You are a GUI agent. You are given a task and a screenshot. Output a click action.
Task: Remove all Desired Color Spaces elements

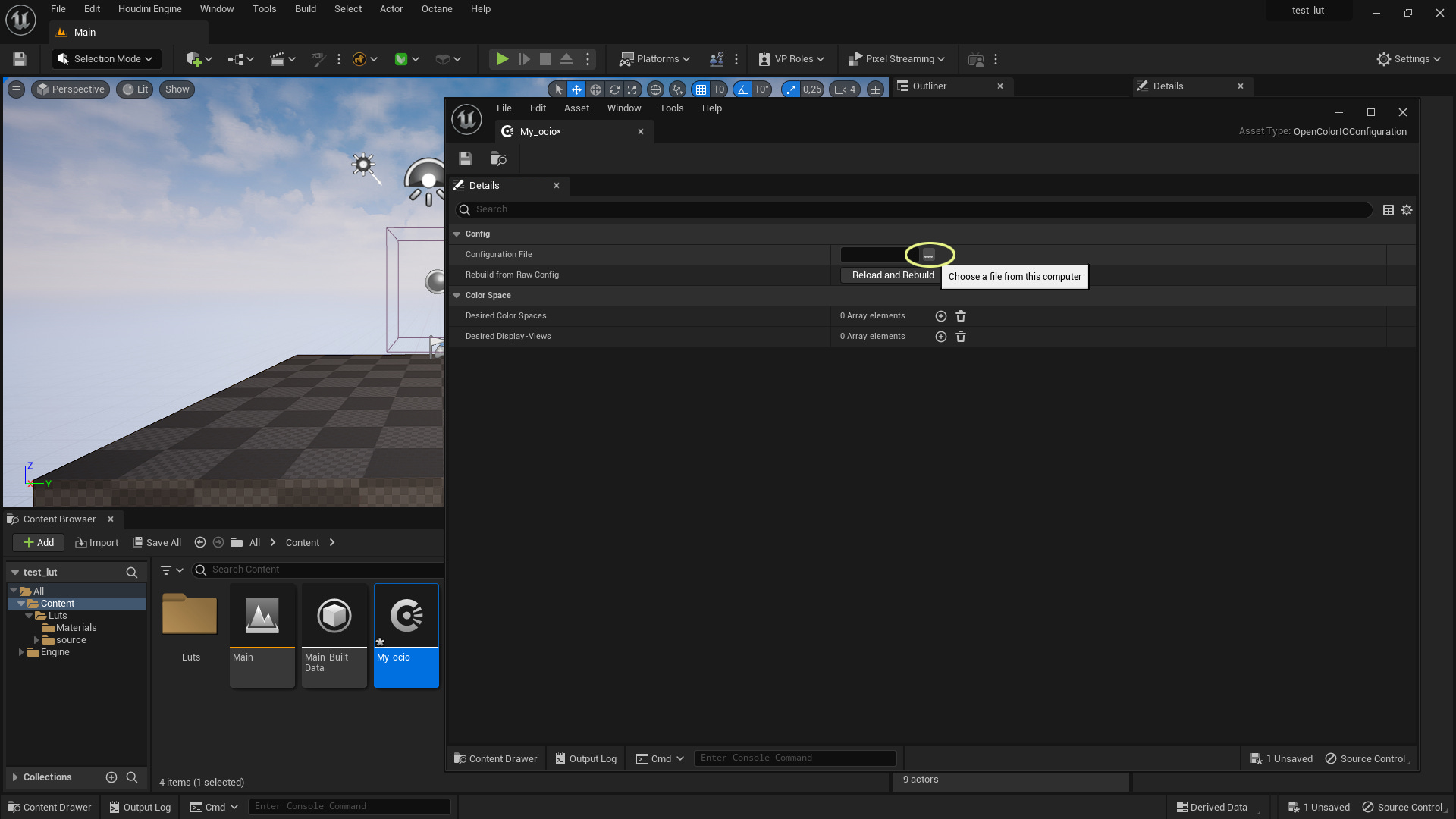click(x=961, y=316)
